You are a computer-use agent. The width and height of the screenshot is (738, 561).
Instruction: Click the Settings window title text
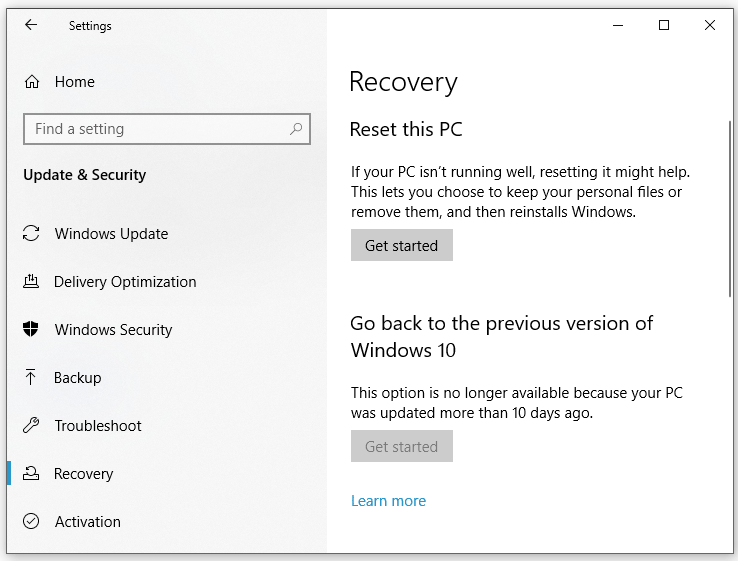tap(90, 26)
